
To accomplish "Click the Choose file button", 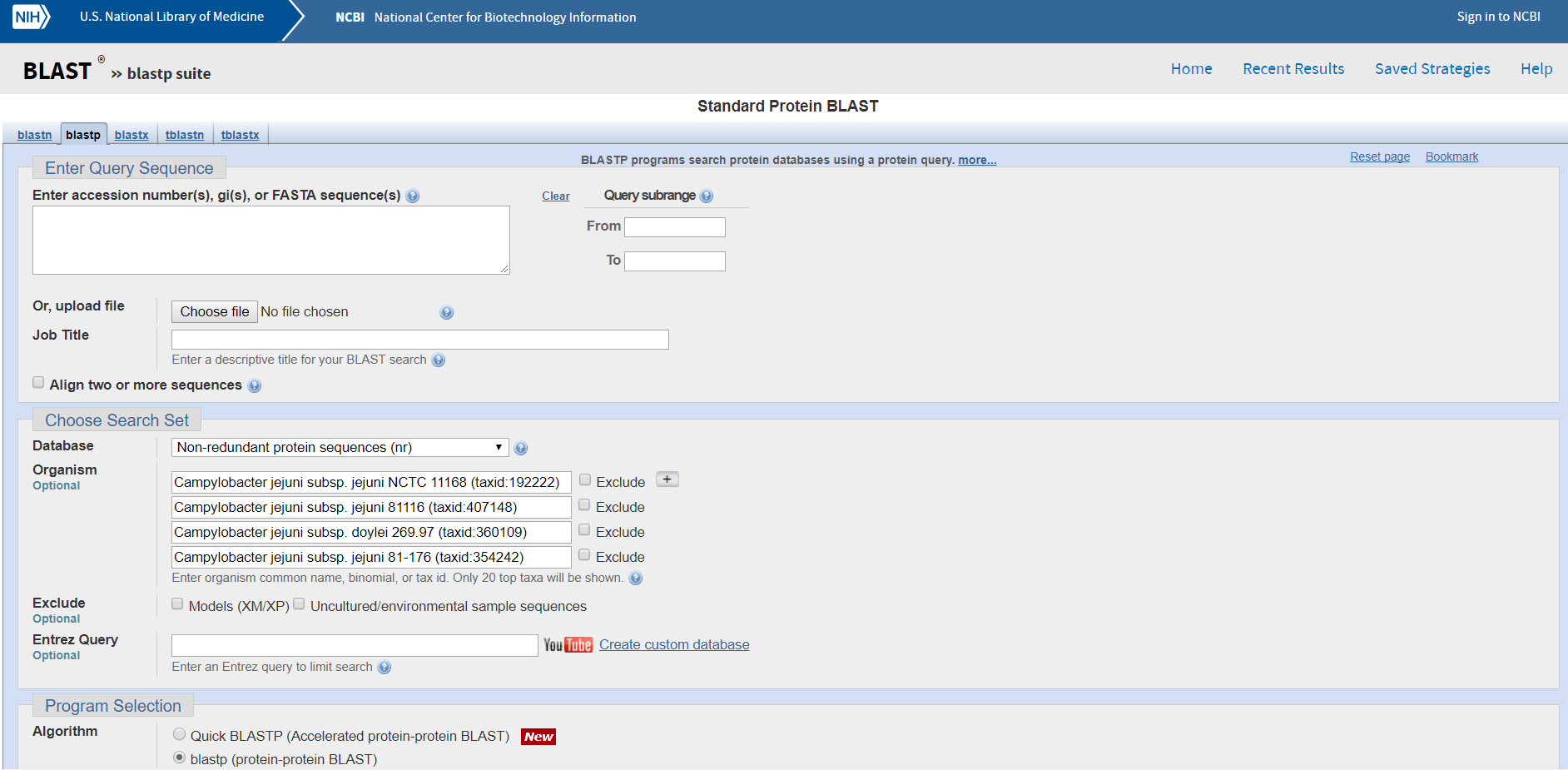I will (214, 312).
